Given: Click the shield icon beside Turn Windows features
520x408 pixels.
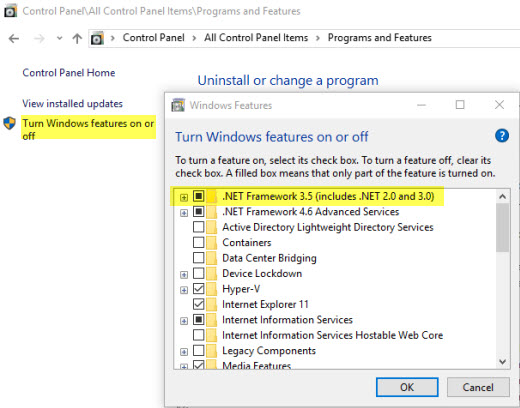Looking at the screenshot, I should tap(9, 123).
